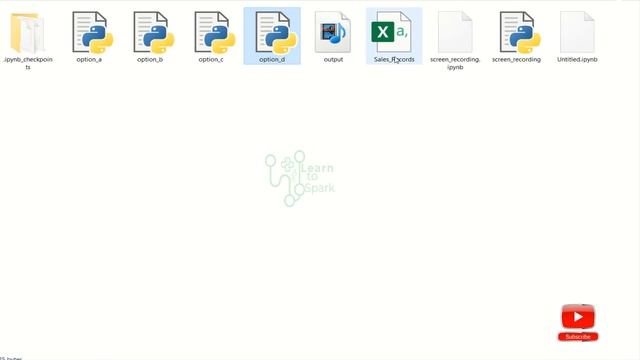
Task: Click the YouTube Subscribe button
Action: (x=578, y=322)
